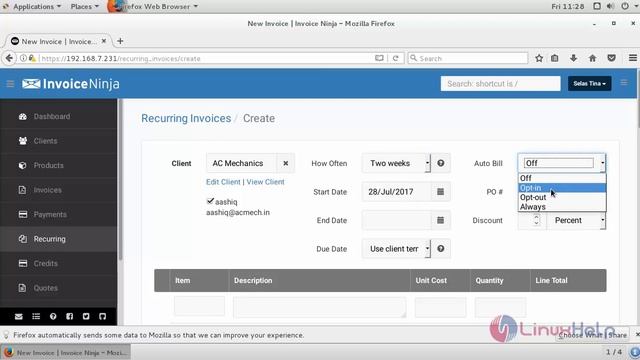Open the End Date calendar picker
640x360 pixels.
pos(440,220)
